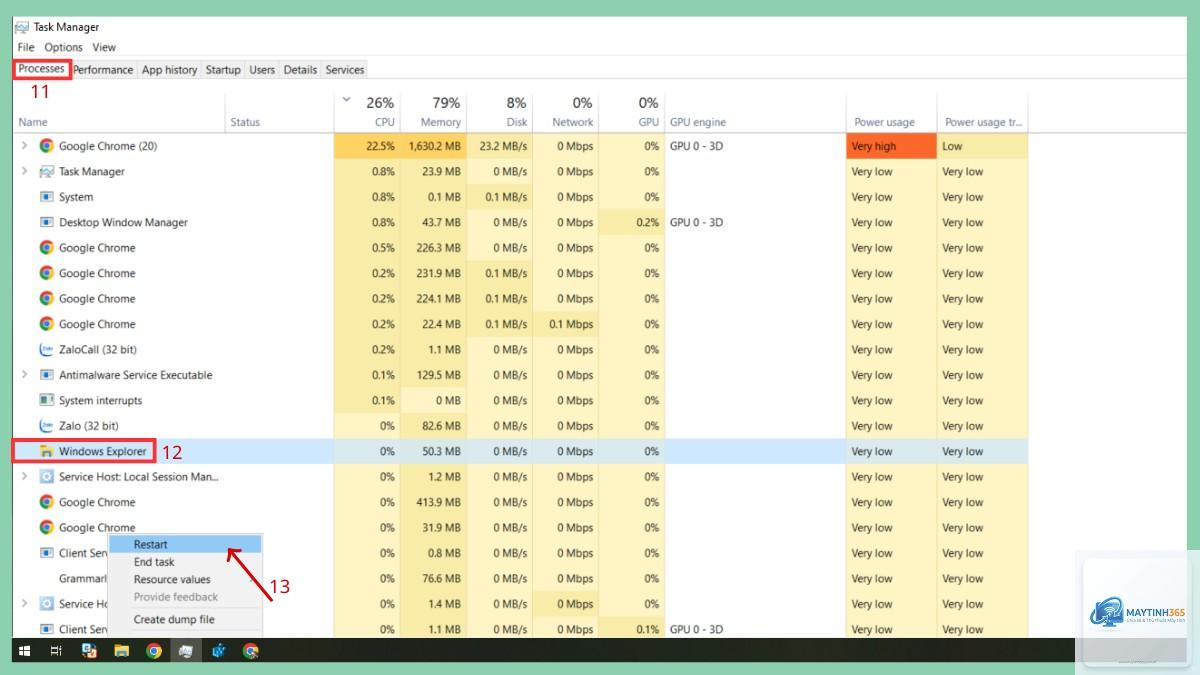Choose End task in the context menu
The height and width of the screenshot is (675, 1200).
pos(185,562)
